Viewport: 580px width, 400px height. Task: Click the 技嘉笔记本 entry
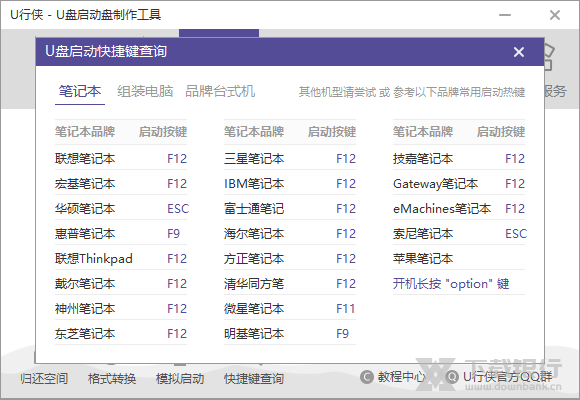[423, 158]
